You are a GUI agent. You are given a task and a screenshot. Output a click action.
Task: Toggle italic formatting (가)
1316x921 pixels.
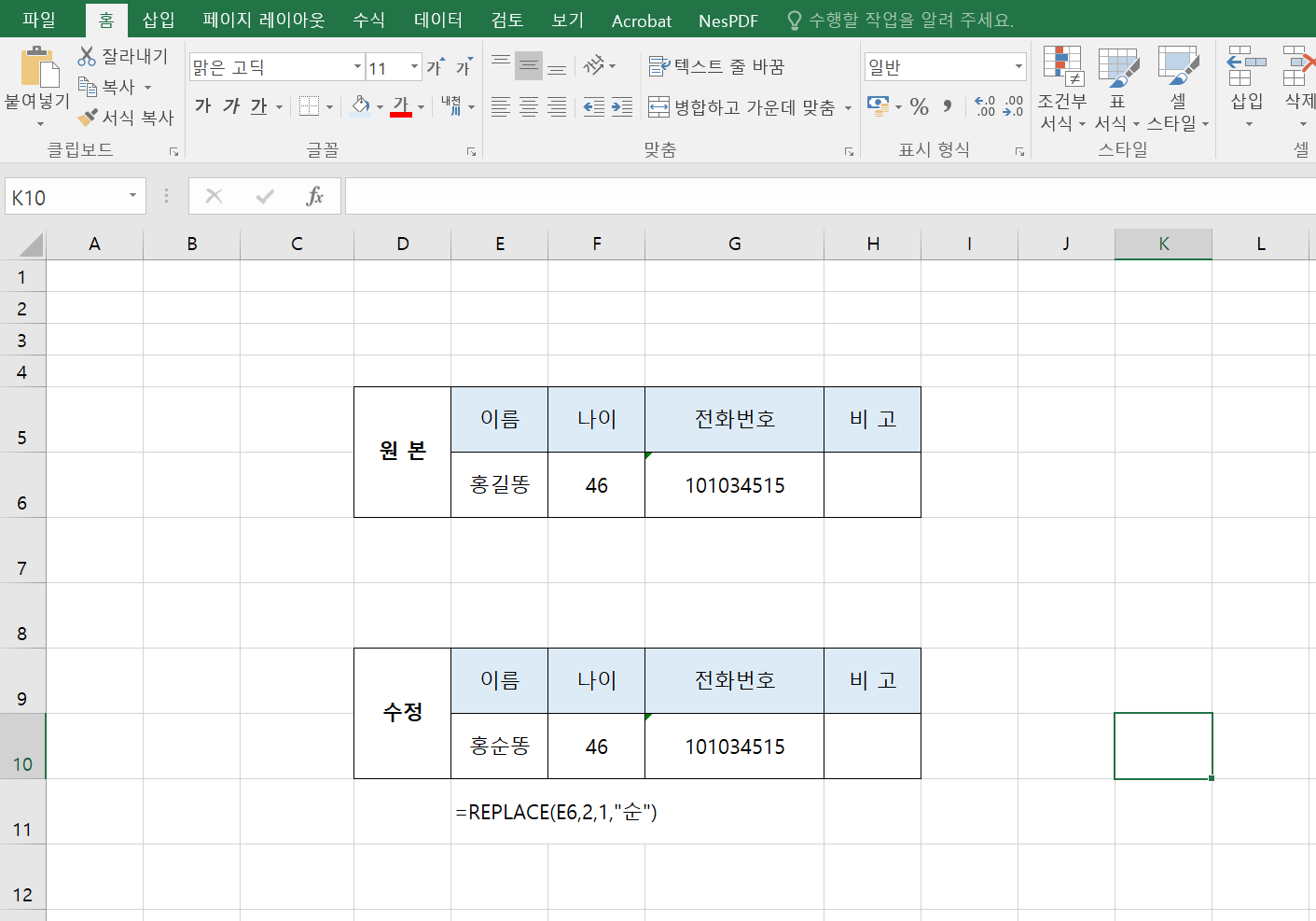[x=230, y=106]
